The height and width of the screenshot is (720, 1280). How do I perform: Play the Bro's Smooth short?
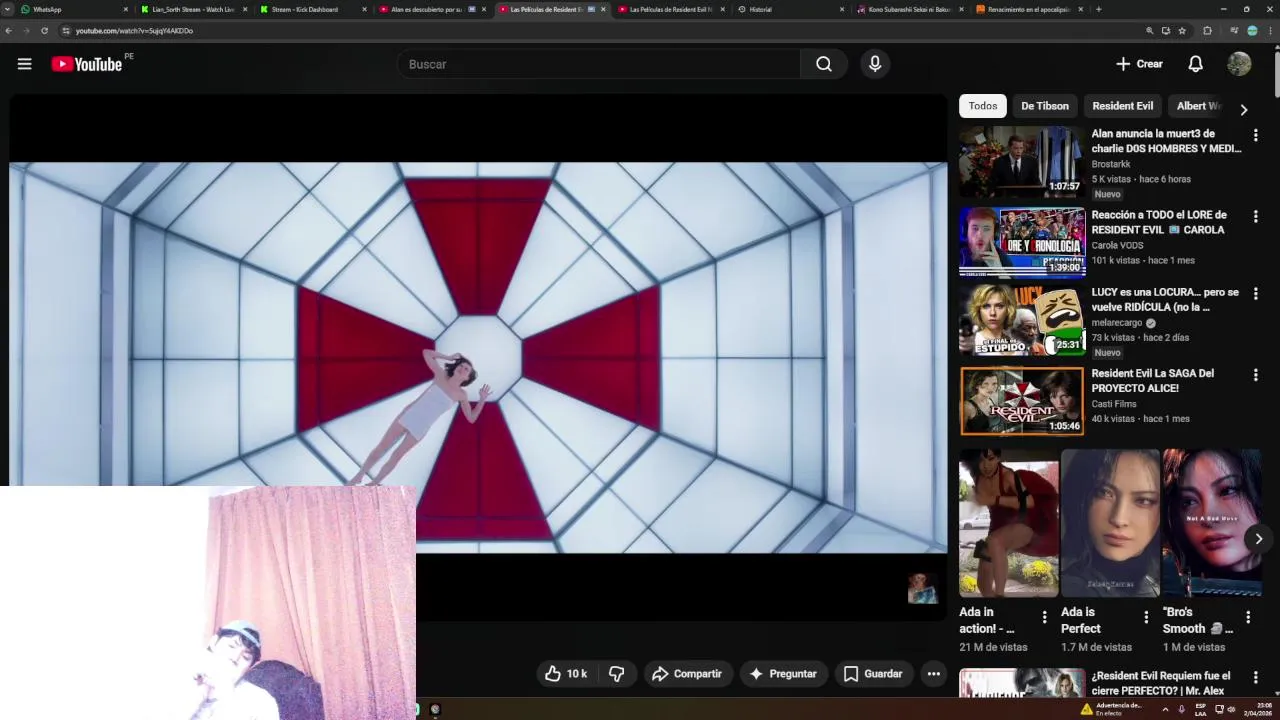pyautogui.click(x=1212, y=523)
